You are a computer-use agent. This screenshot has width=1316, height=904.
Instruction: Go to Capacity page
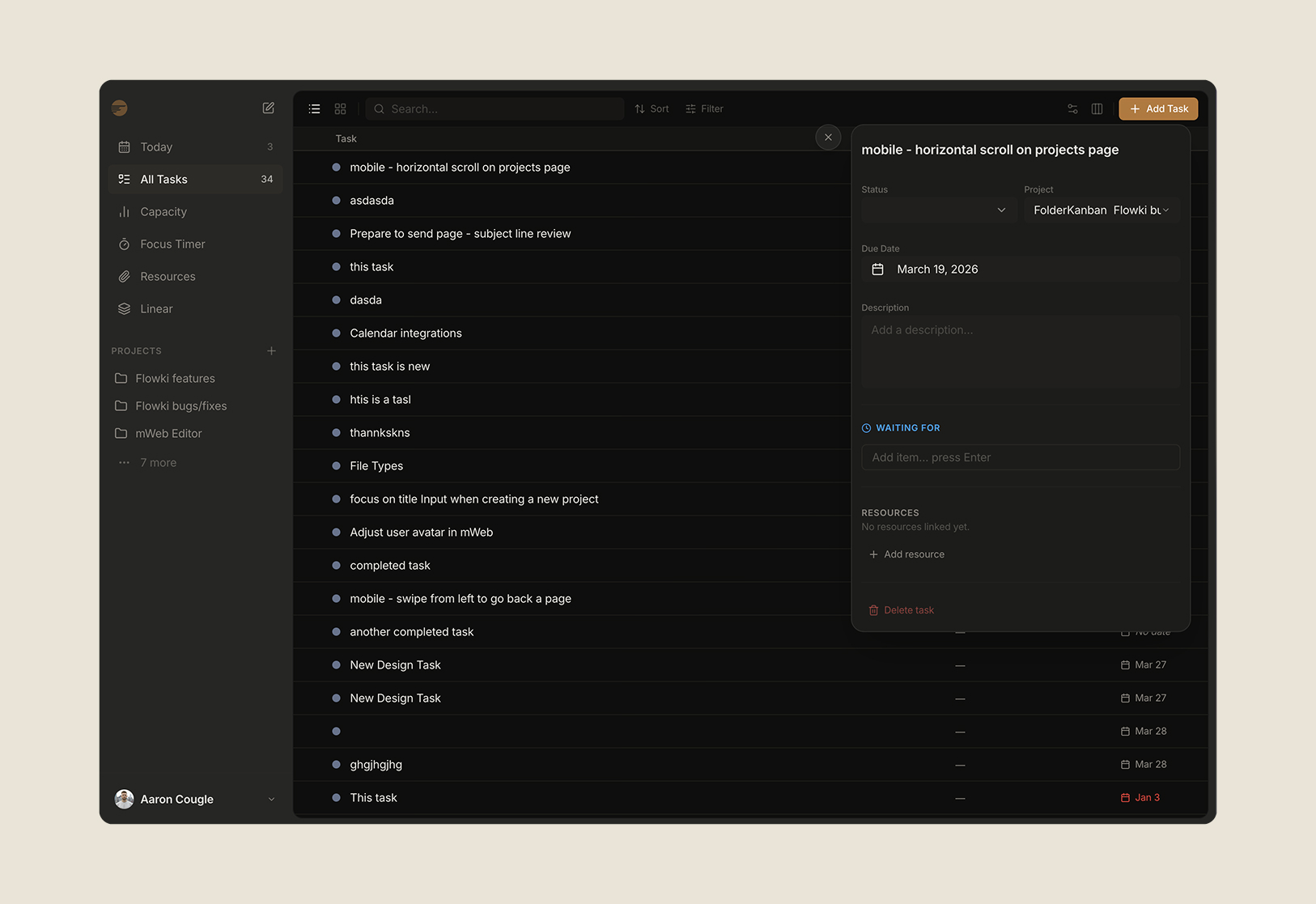pos(163,212)
